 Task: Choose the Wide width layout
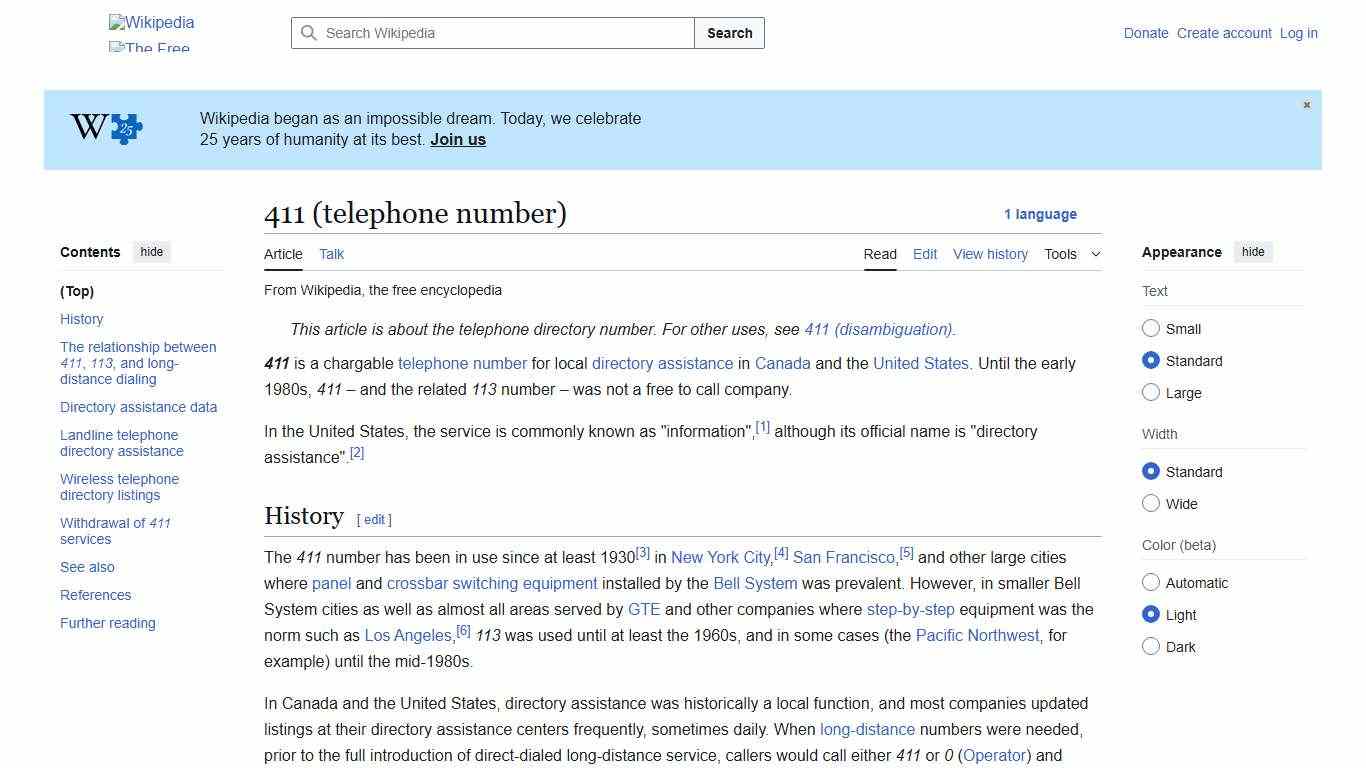click(1151, 503)
